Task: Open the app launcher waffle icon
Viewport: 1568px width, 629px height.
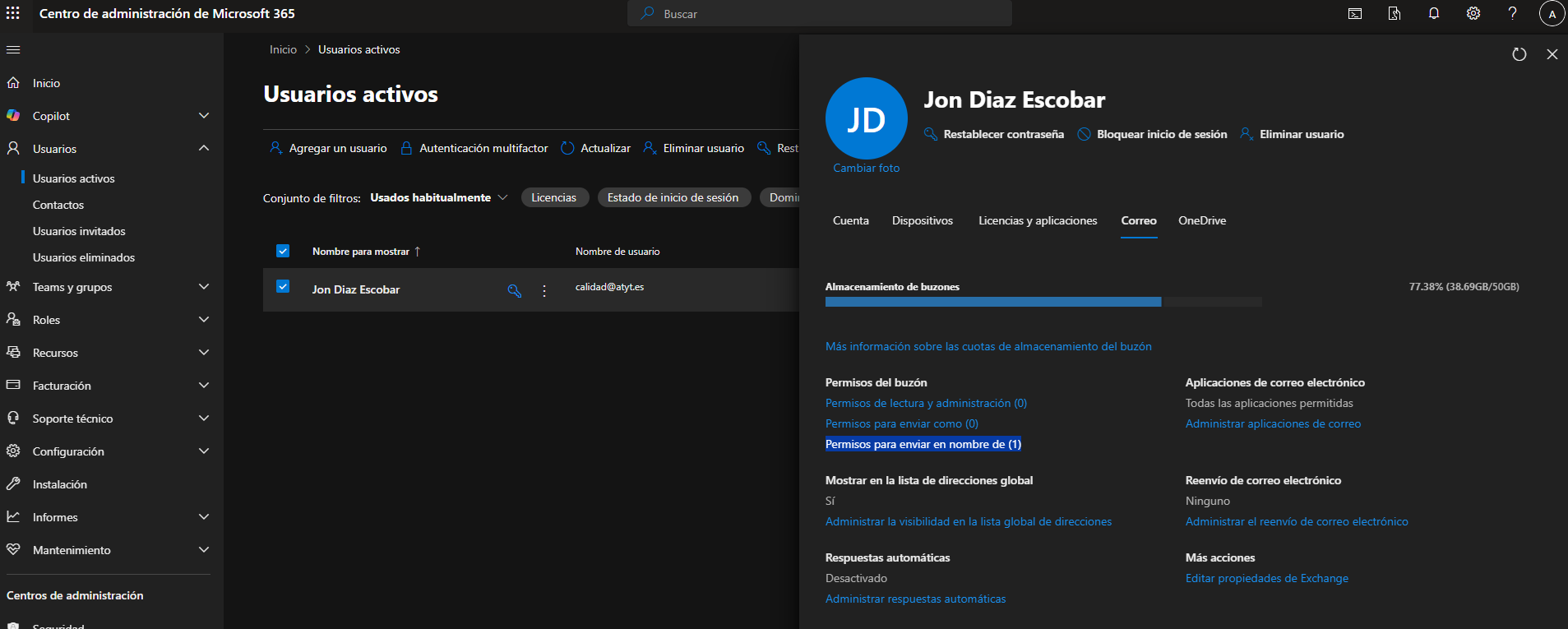Action: (x=13, y=13)
